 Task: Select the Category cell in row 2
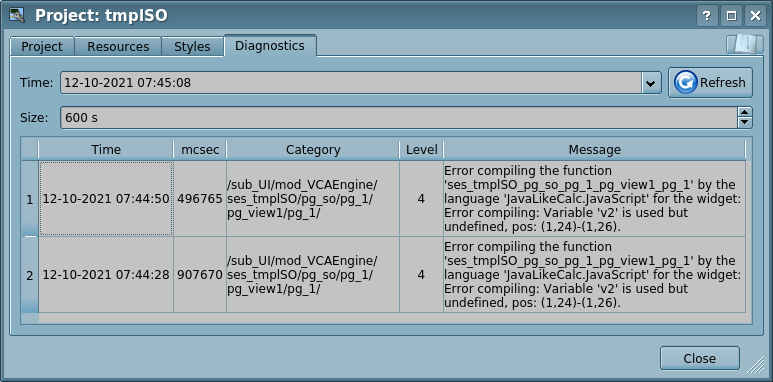(x=313, y=275)
